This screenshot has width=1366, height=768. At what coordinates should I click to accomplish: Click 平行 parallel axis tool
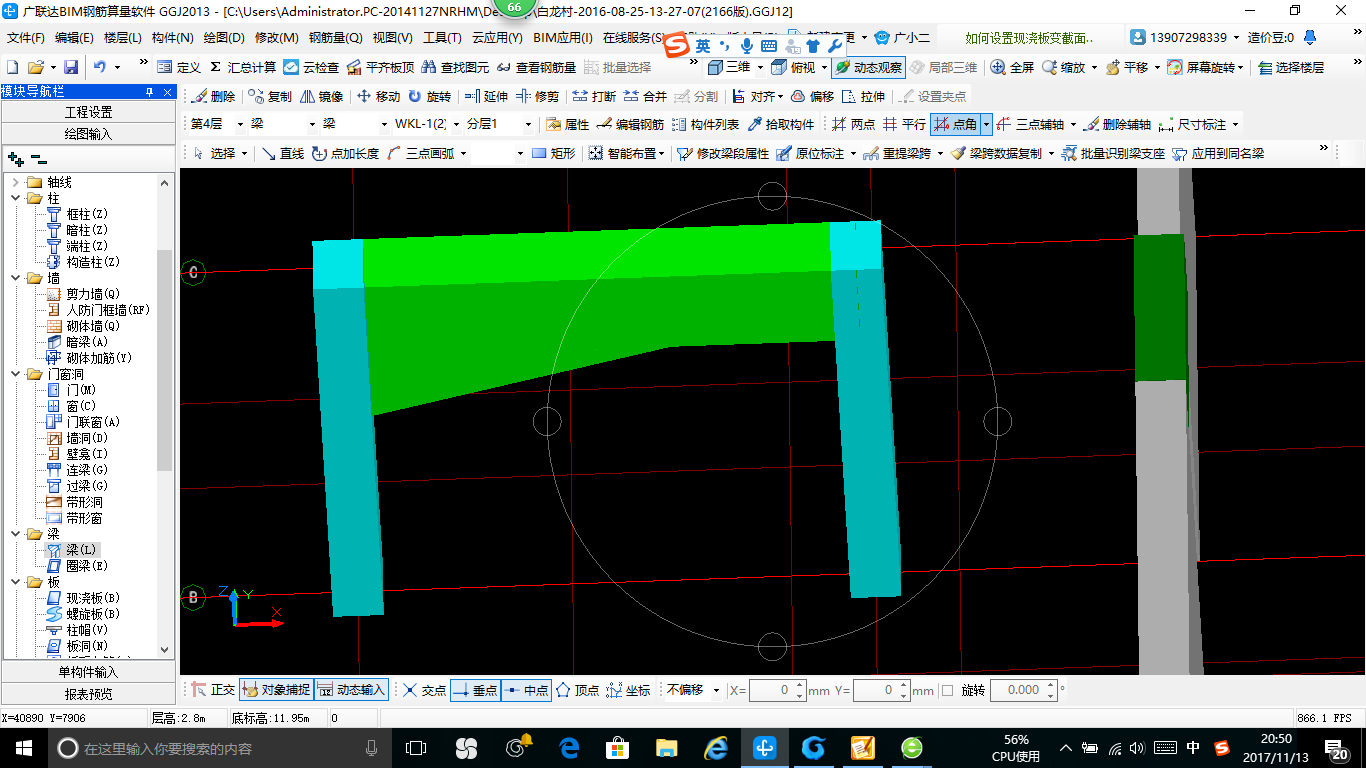tap(903, 125)
